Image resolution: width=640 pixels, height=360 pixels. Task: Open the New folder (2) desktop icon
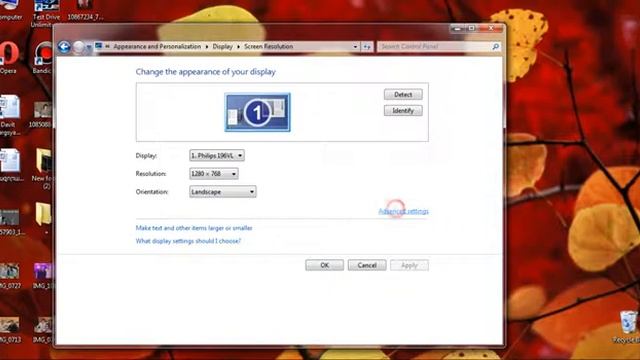coord(43,168)
